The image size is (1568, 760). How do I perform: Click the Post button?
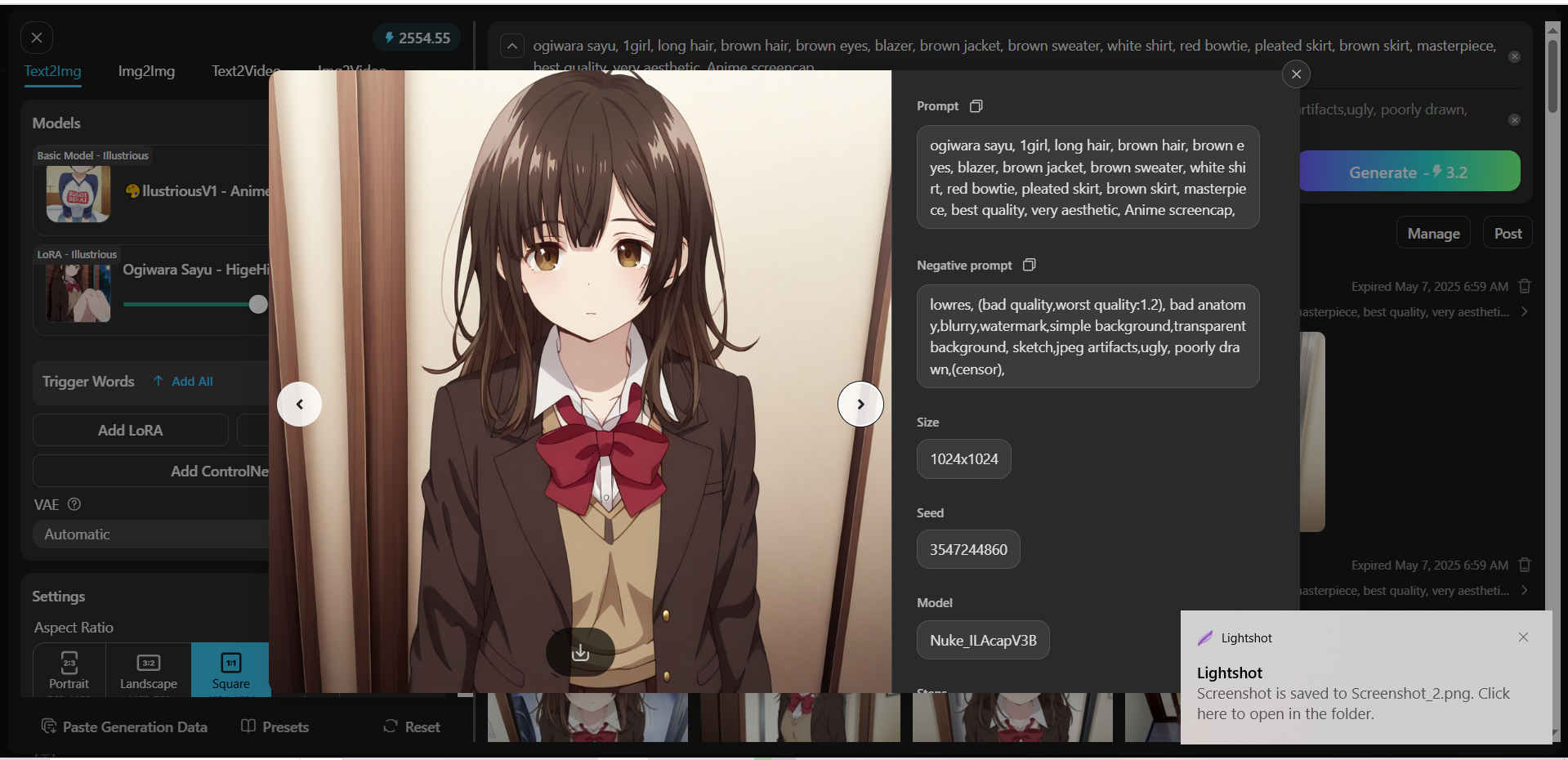1508,234
